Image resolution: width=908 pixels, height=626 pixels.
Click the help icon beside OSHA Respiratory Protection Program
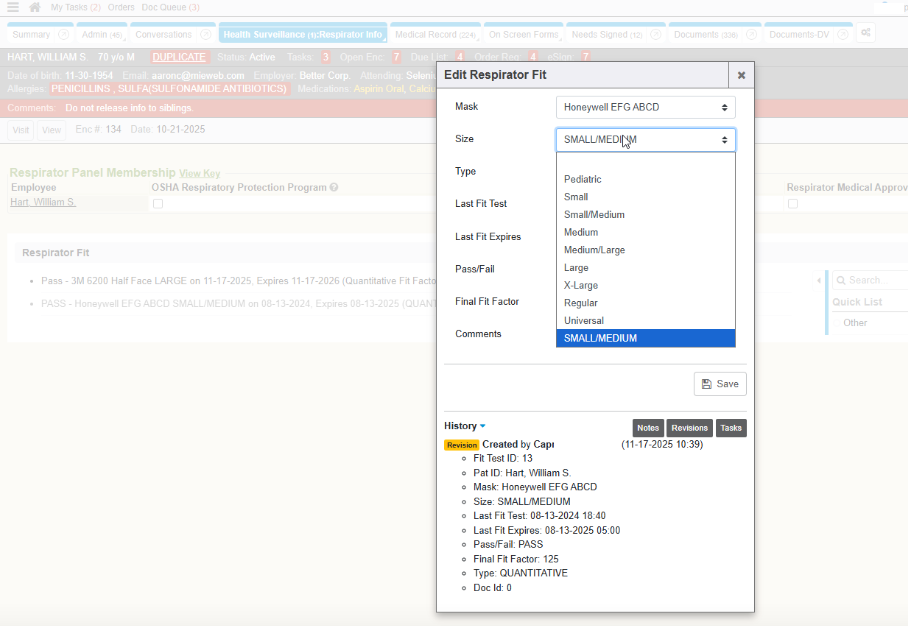tap(334, 187)
